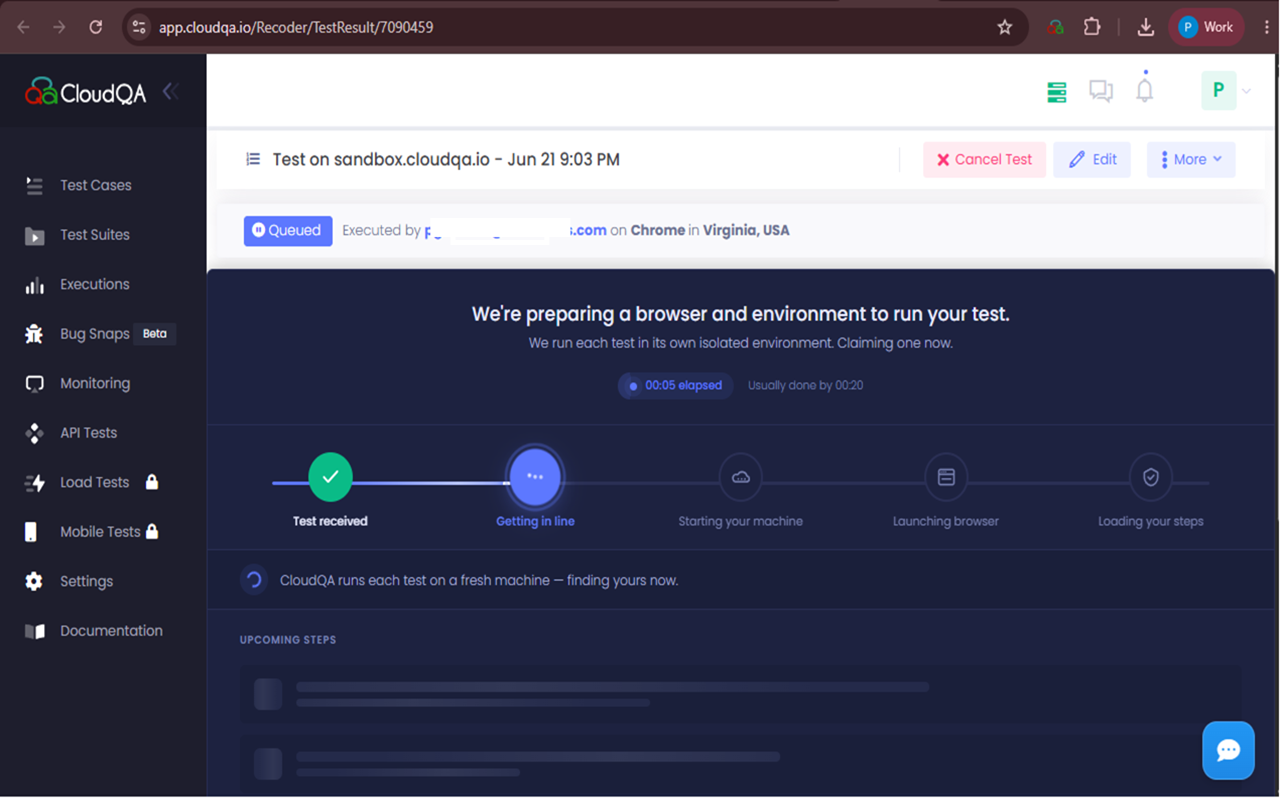The width and height of the screenshot is (1280, 800).
Task: Open Test Suites in the sidebar
Action: coord(94,235)
